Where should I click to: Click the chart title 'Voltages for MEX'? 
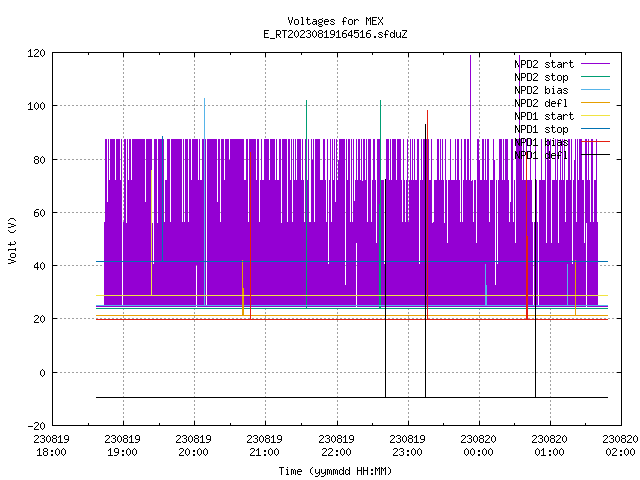pyautogui.click(x=335, y=21)
